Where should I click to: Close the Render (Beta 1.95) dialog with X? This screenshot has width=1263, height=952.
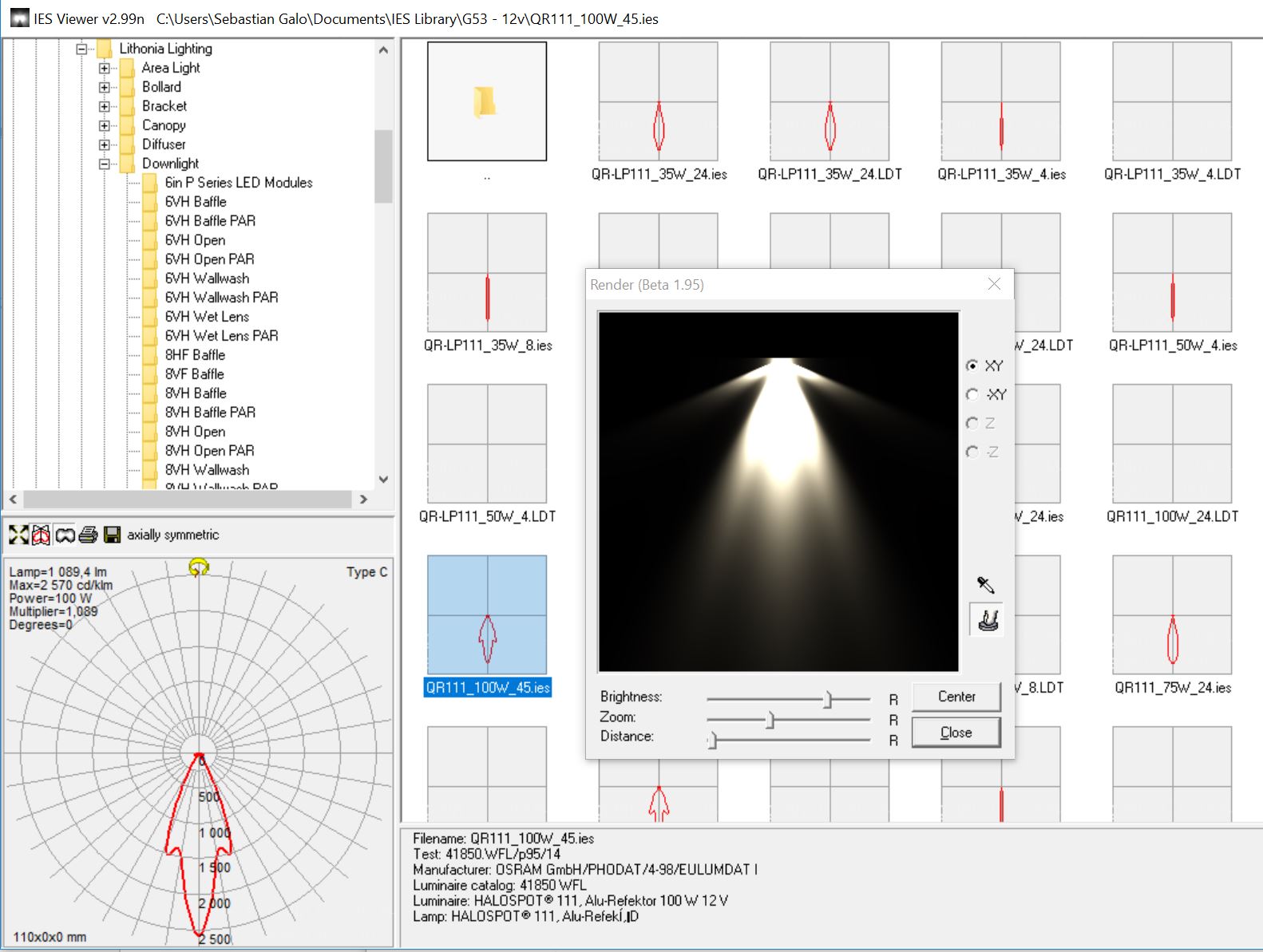(994, 284)
